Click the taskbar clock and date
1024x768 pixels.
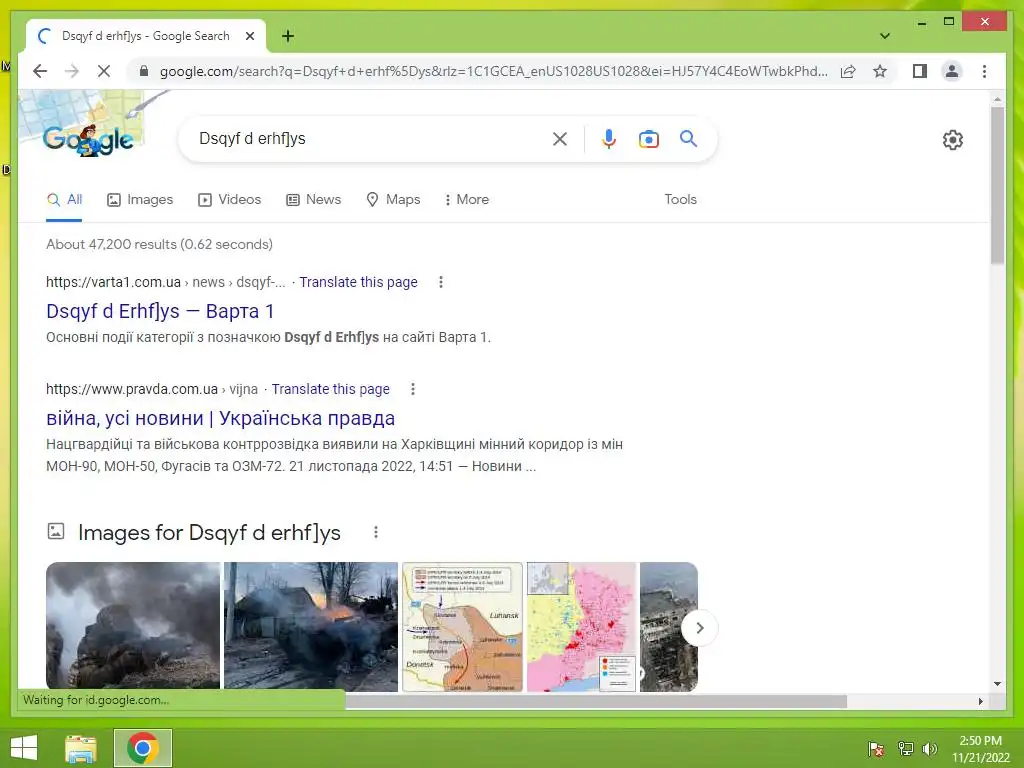pyautogui.click(x=980, y=749)
